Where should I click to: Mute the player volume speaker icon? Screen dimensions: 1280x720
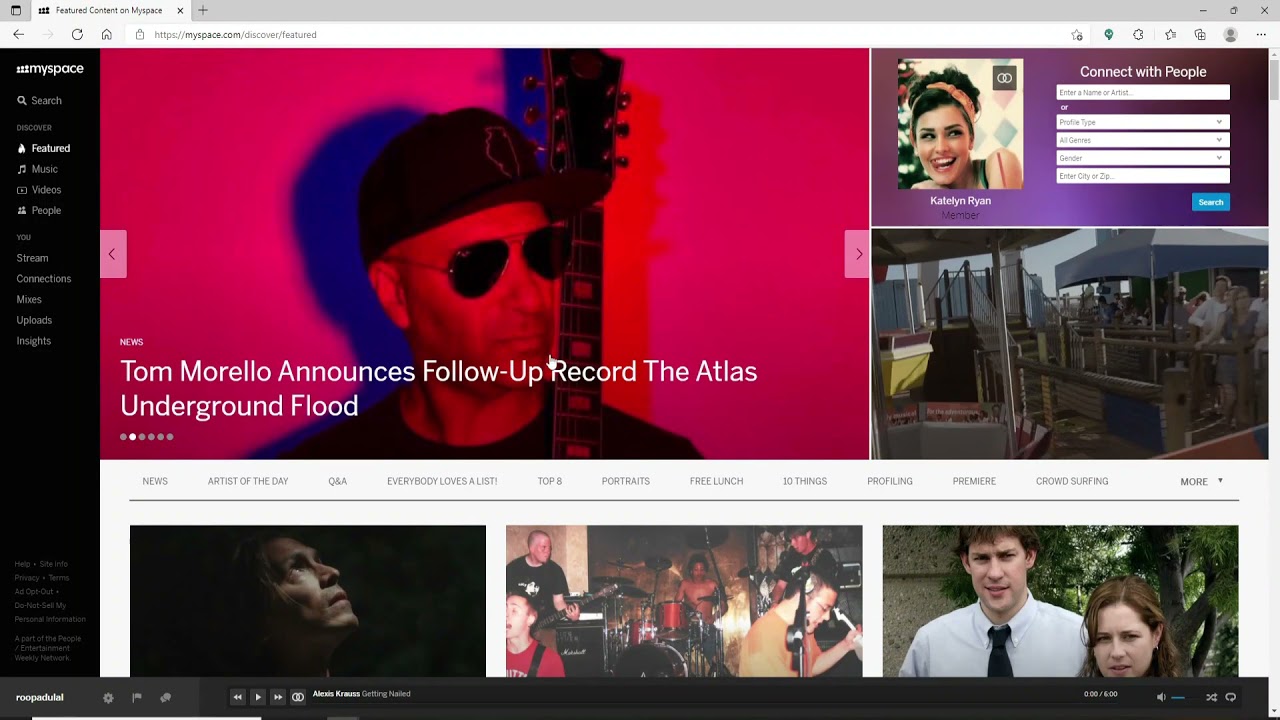pyautogui.click(x=1161, y=697)
